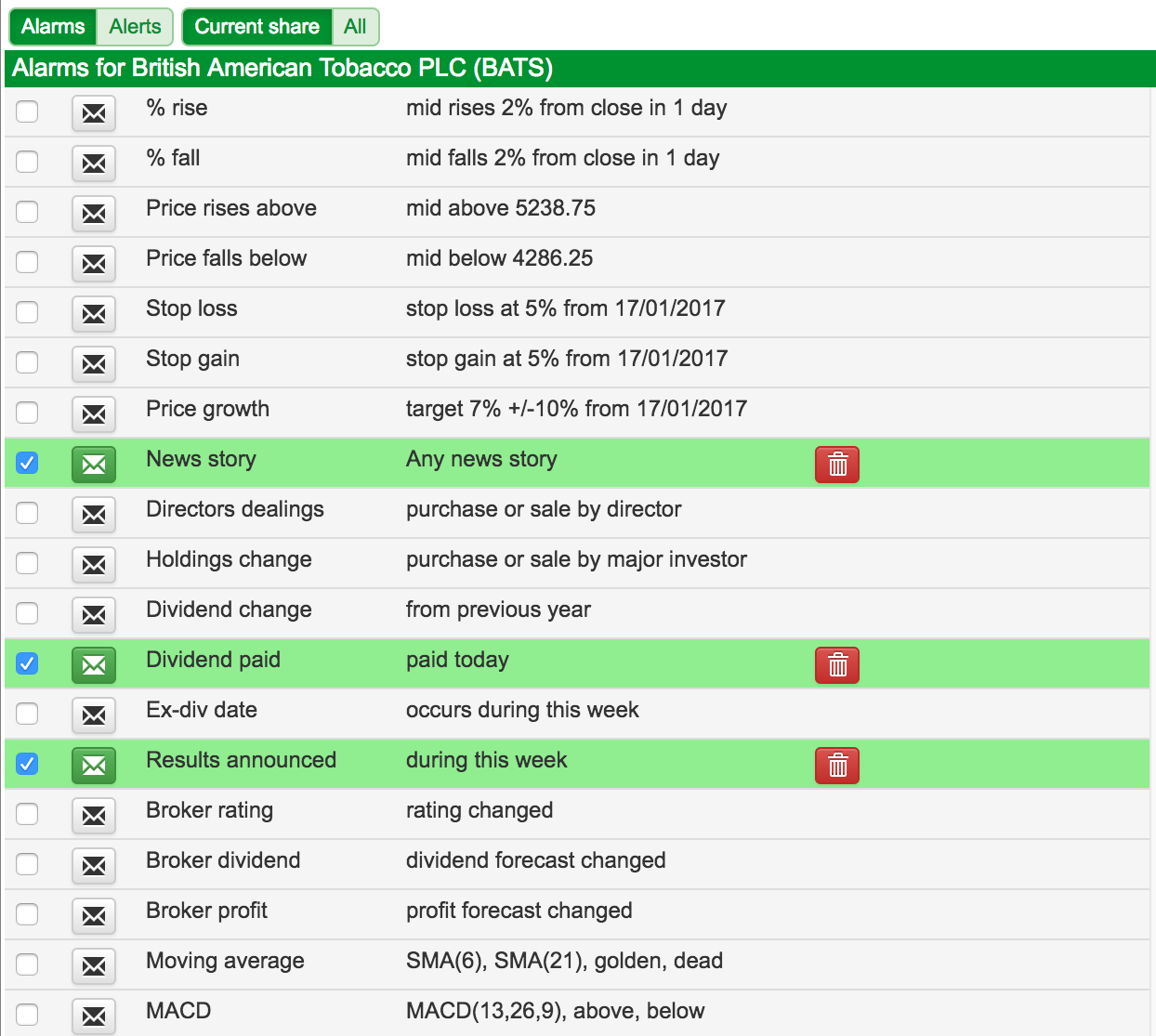This screenshot has height=1036, width=1156.
Task: Switch to the Alarms tab
Action: tap(53, 27)
